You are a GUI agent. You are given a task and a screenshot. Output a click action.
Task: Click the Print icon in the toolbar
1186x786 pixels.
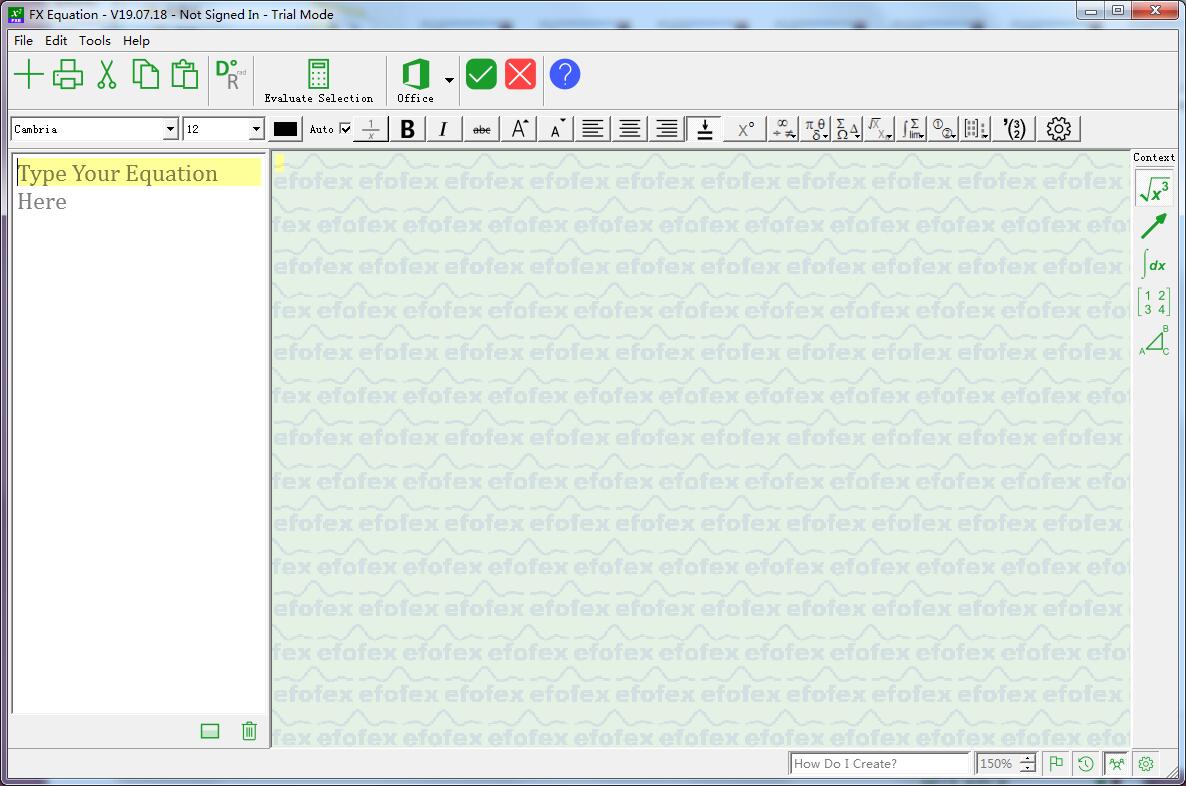(x=68, y=74)
